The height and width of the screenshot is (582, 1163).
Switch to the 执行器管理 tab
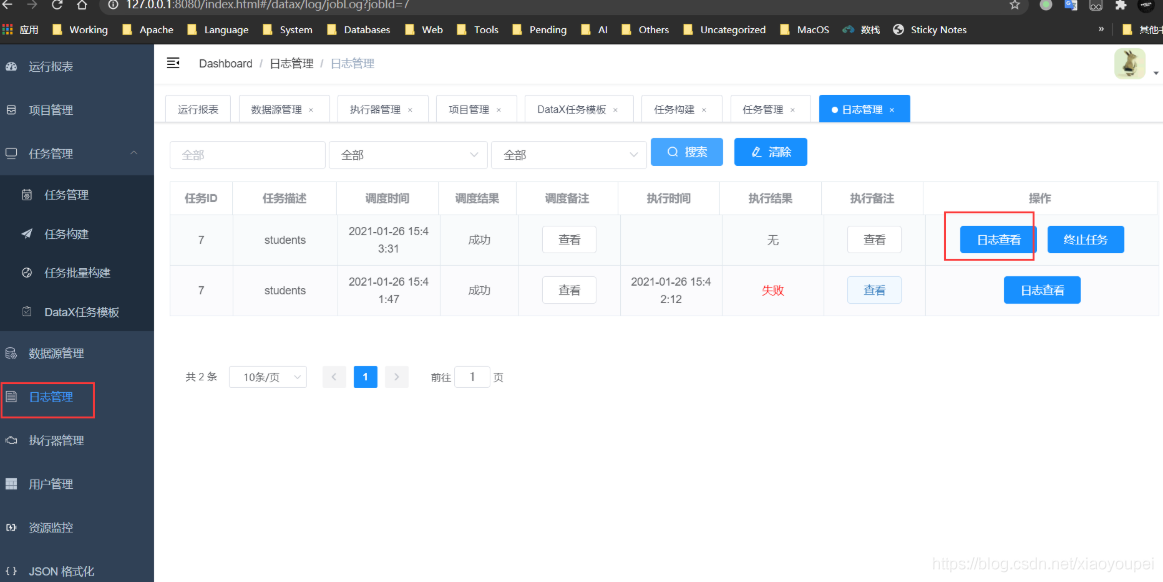[x=375, y=110]
